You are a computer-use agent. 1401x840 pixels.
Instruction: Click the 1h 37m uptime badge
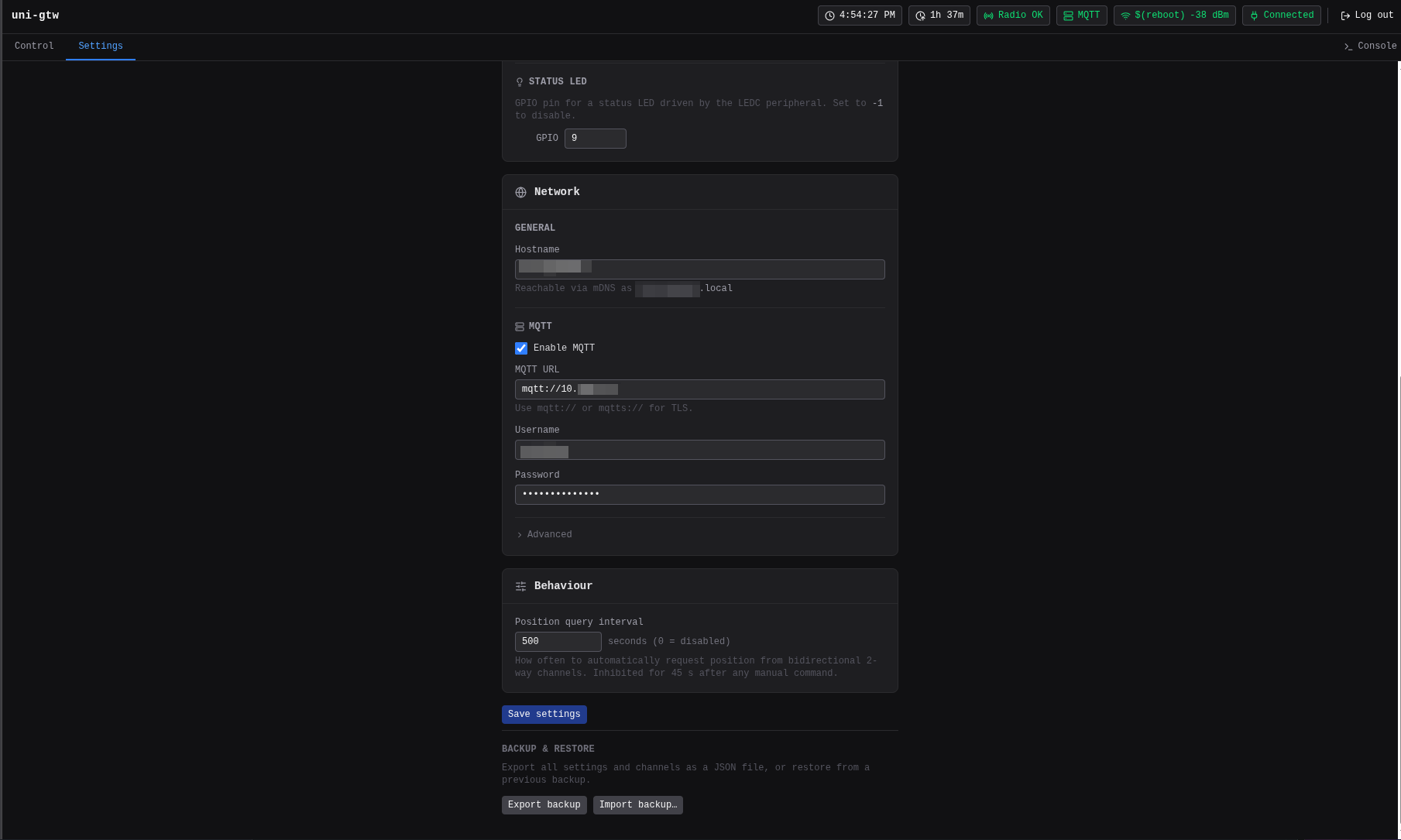[x=939, y=15]
